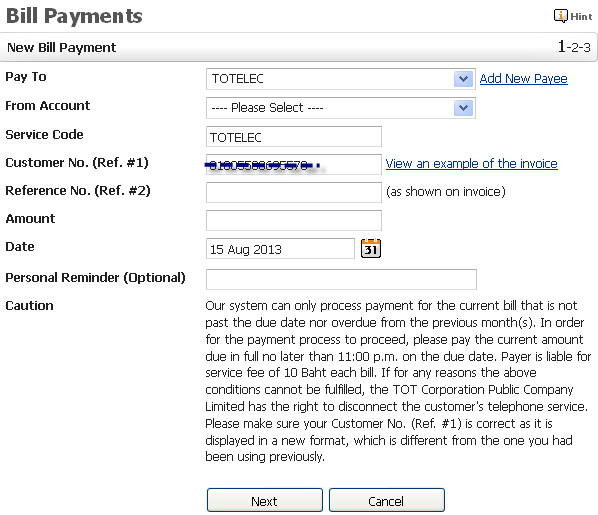598x515 pixels.
Task: Open View an example of the invoice
Action: coord(471,164)
